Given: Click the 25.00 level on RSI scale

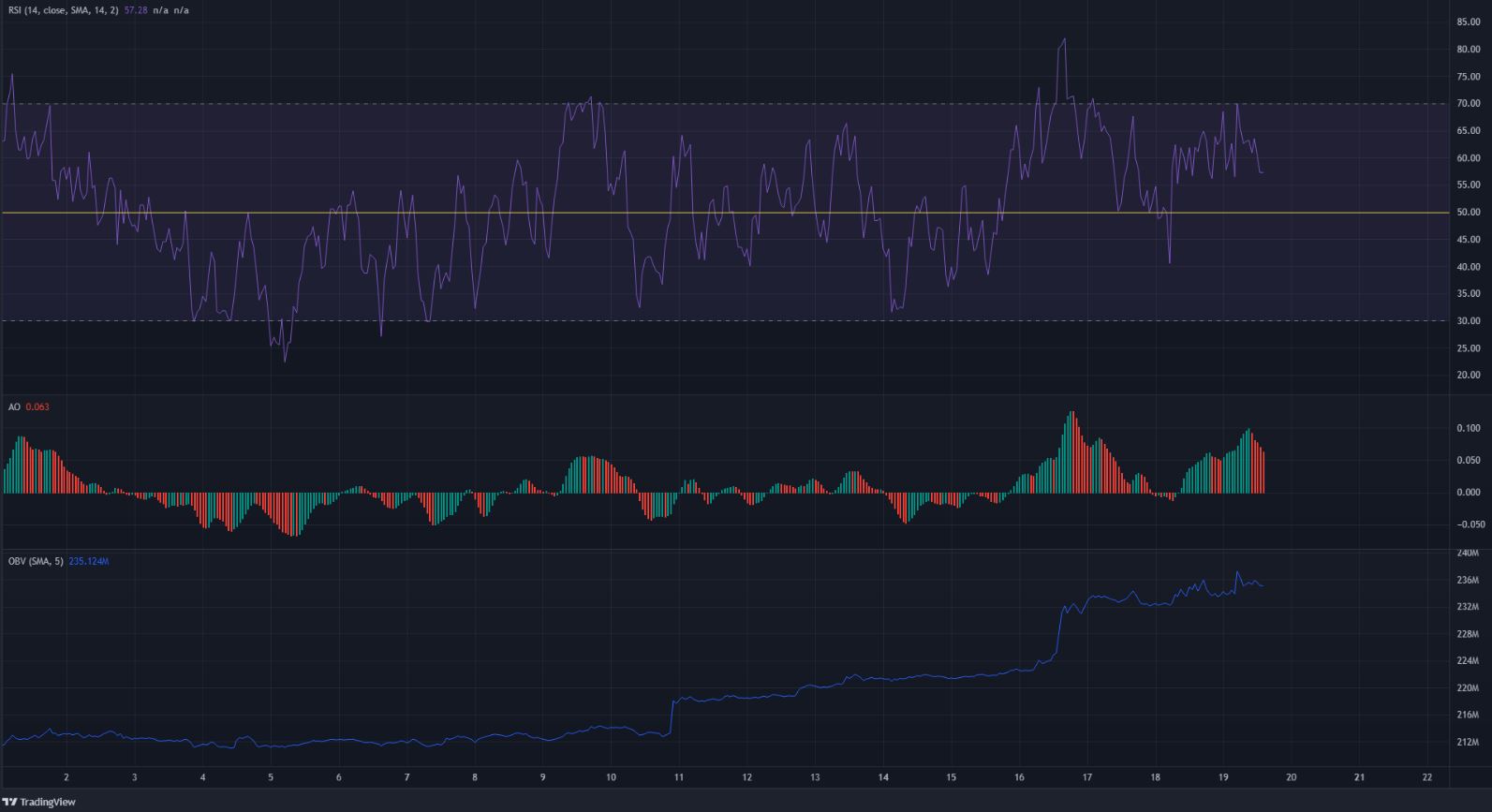Looking at the screenshot, I should (1468, 348).
